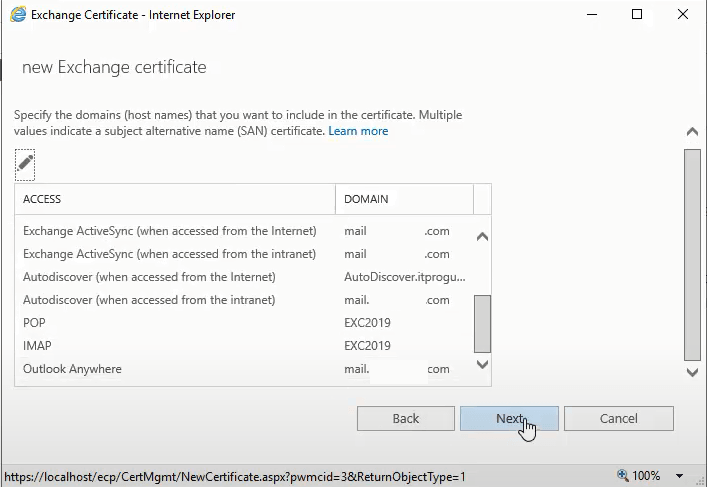Select the POP row
Image resolution: width=707 pixels, height=487 pixels.
click(x=243, y=323)
